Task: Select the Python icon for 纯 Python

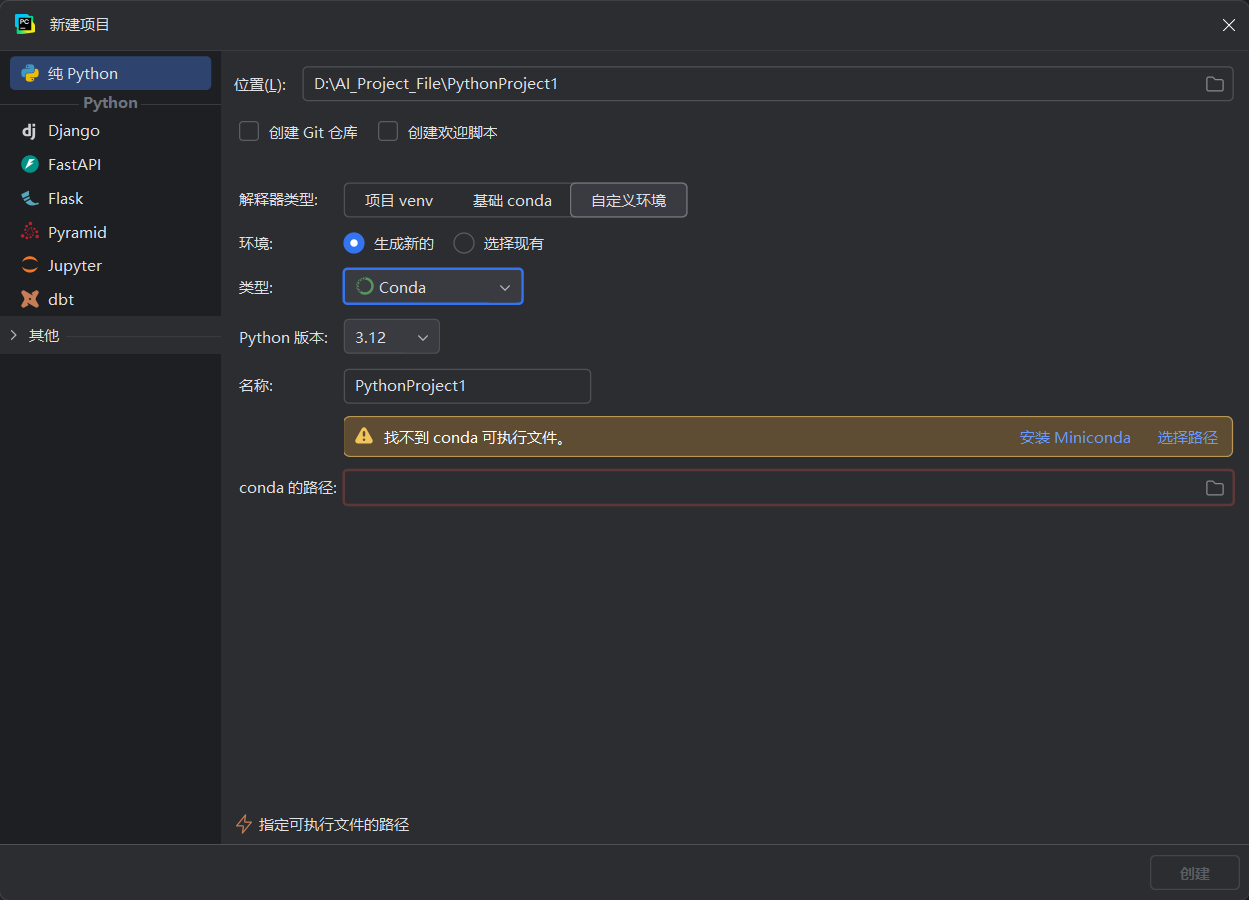Action: [x=30, y=73]
